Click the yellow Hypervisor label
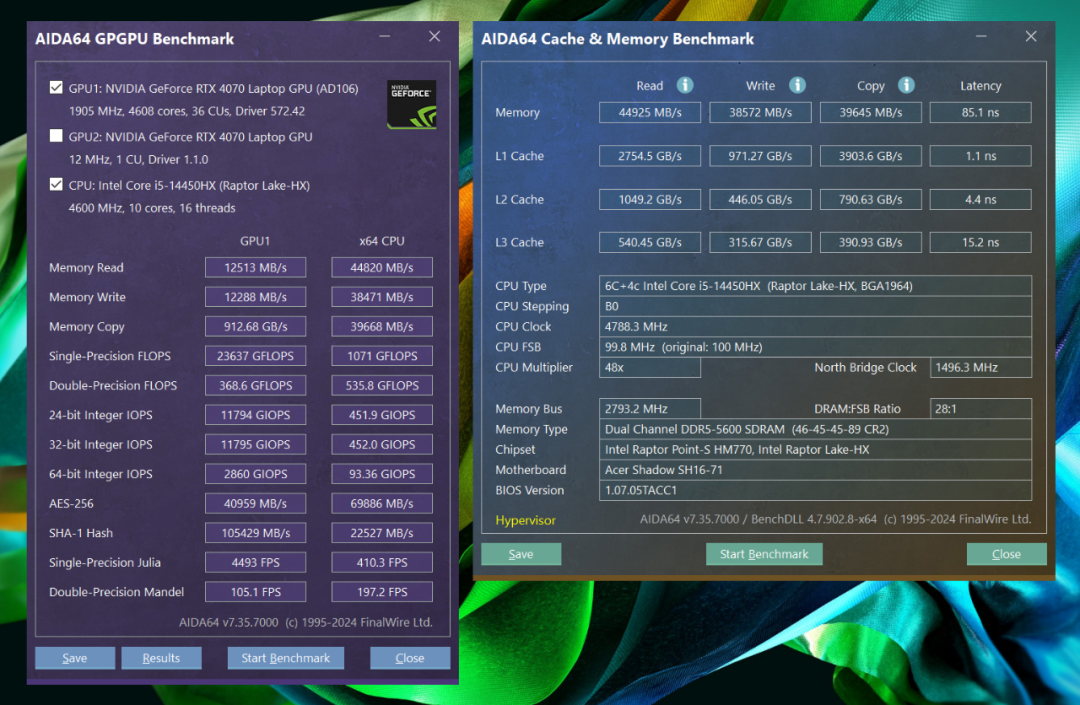Screen dimensions: 1080x705 point(525,520)
